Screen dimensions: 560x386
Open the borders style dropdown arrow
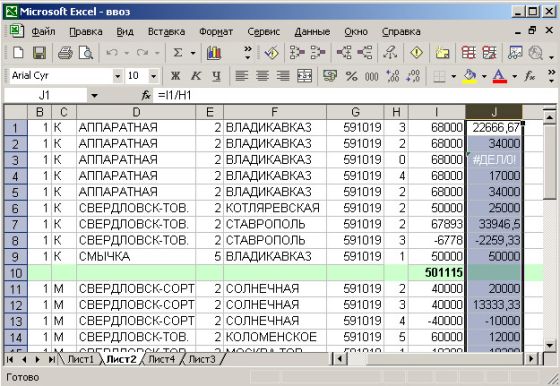coord(454,76)
